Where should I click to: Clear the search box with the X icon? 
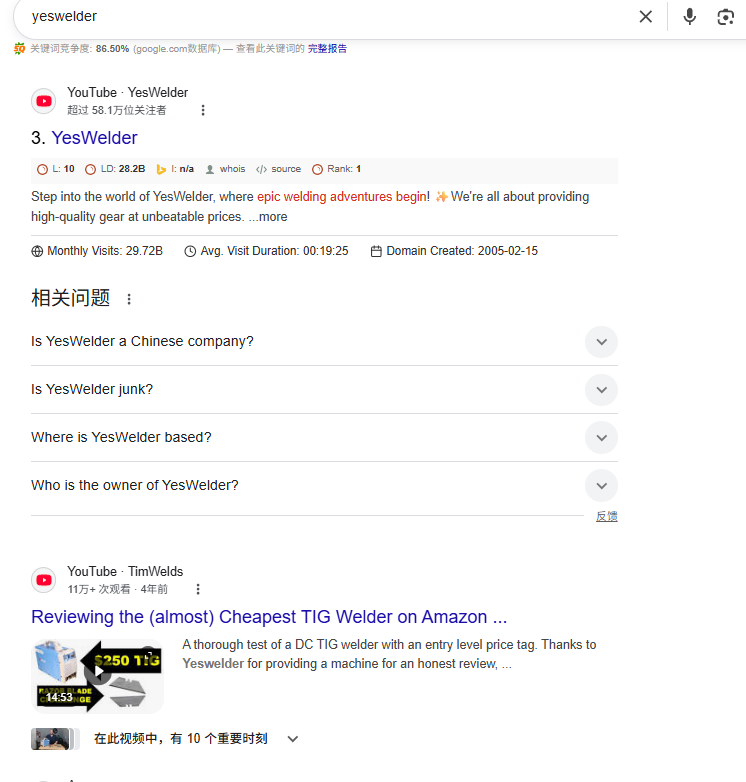(x=645, y=16)
